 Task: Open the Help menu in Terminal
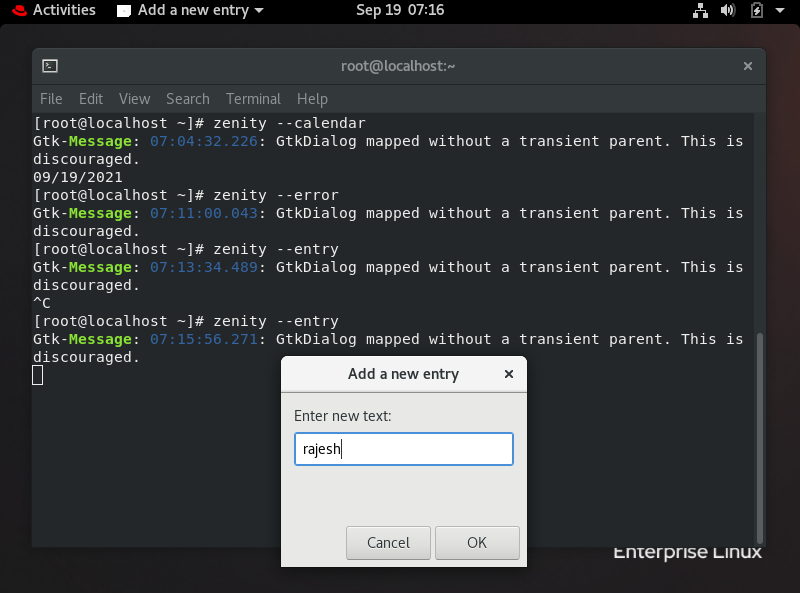click(x=312, y=99)
